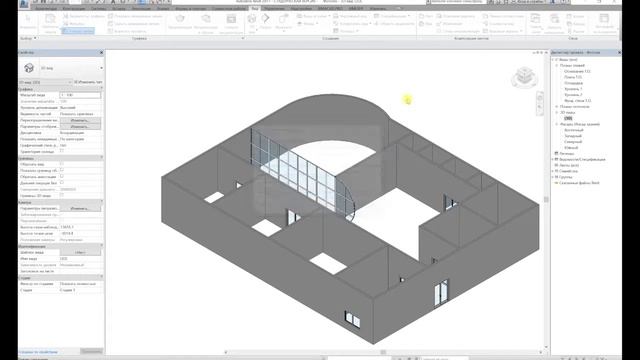Image resolution: width=640 pixels, height=360 pixels.
Task: Click horizontal scrollbar under the 3D view
Action: (x=383, y=352)
